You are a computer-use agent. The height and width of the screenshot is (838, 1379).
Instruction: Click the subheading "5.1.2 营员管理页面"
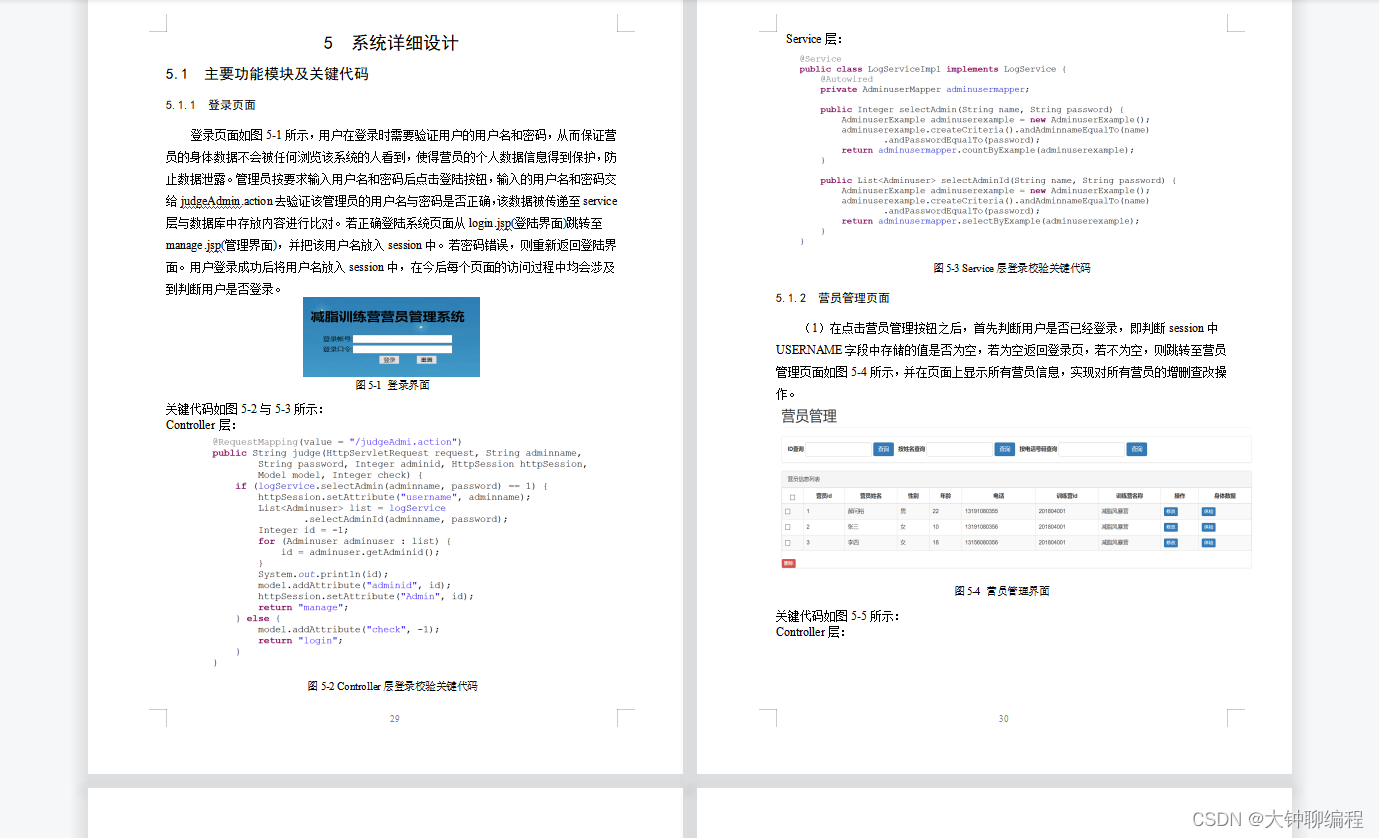[832, 298]
